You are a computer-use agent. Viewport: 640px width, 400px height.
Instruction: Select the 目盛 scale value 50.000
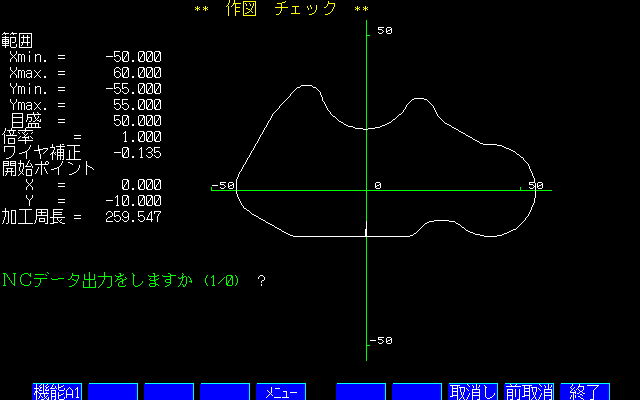pyautogui.click(x=137, y=121)
